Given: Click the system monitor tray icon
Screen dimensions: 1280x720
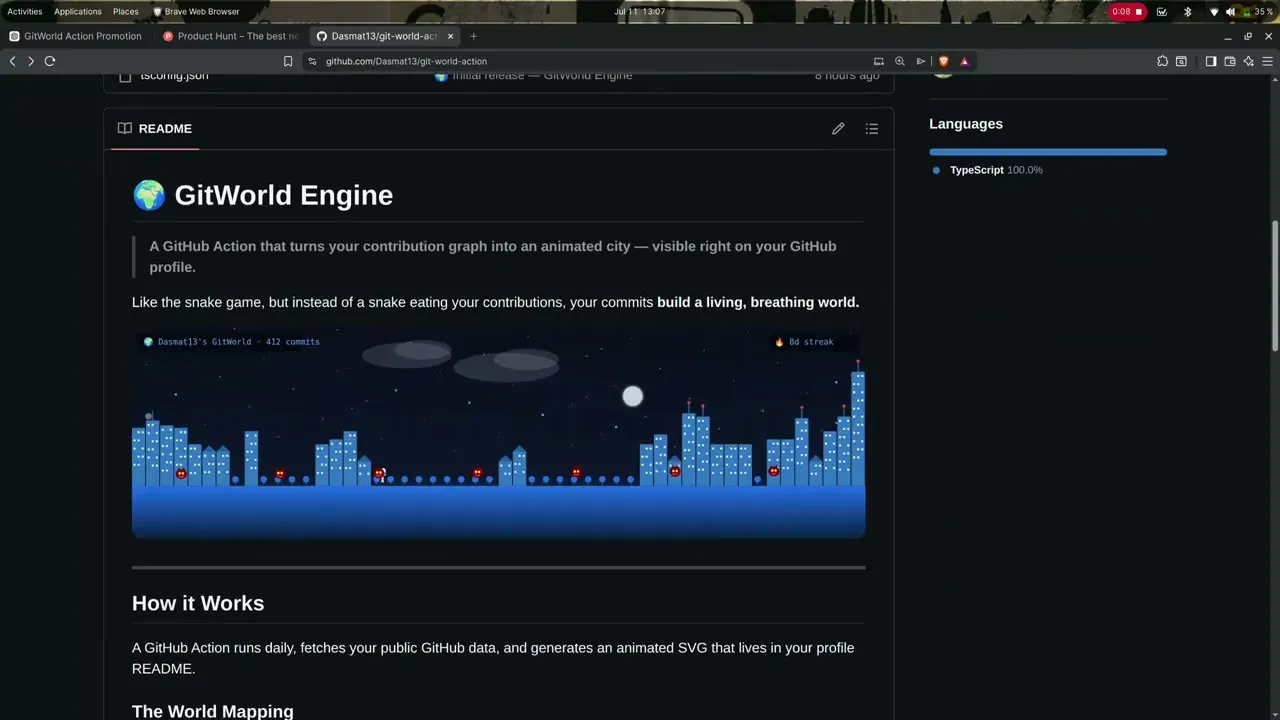Looking at the screenshot, I should [1162, 12].
